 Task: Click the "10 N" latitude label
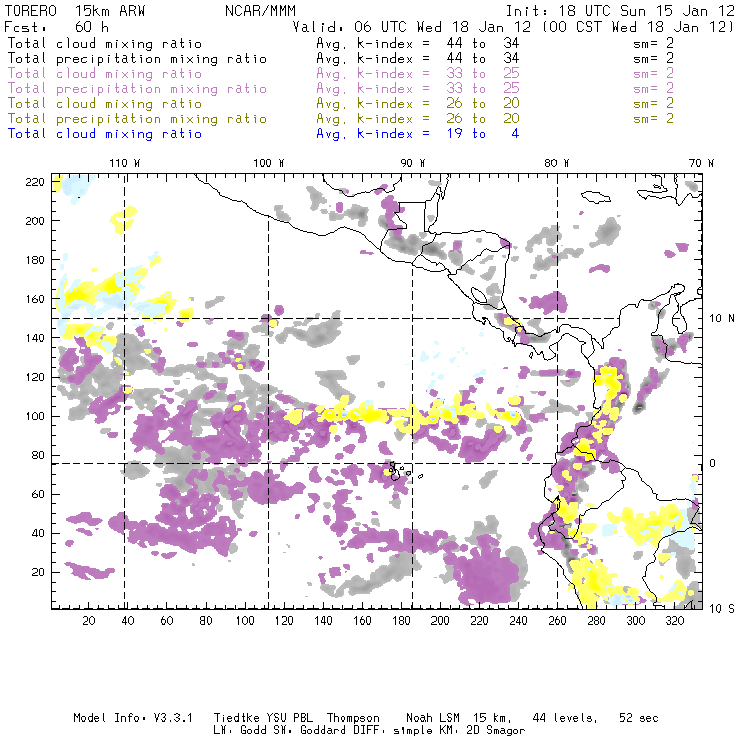click(x=722, y=319)
